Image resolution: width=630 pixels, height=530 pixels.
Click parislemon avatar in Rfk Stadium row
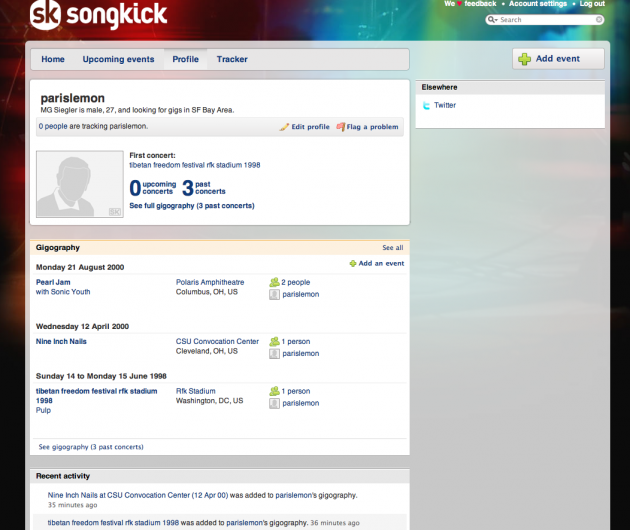[x=274, y=403]
